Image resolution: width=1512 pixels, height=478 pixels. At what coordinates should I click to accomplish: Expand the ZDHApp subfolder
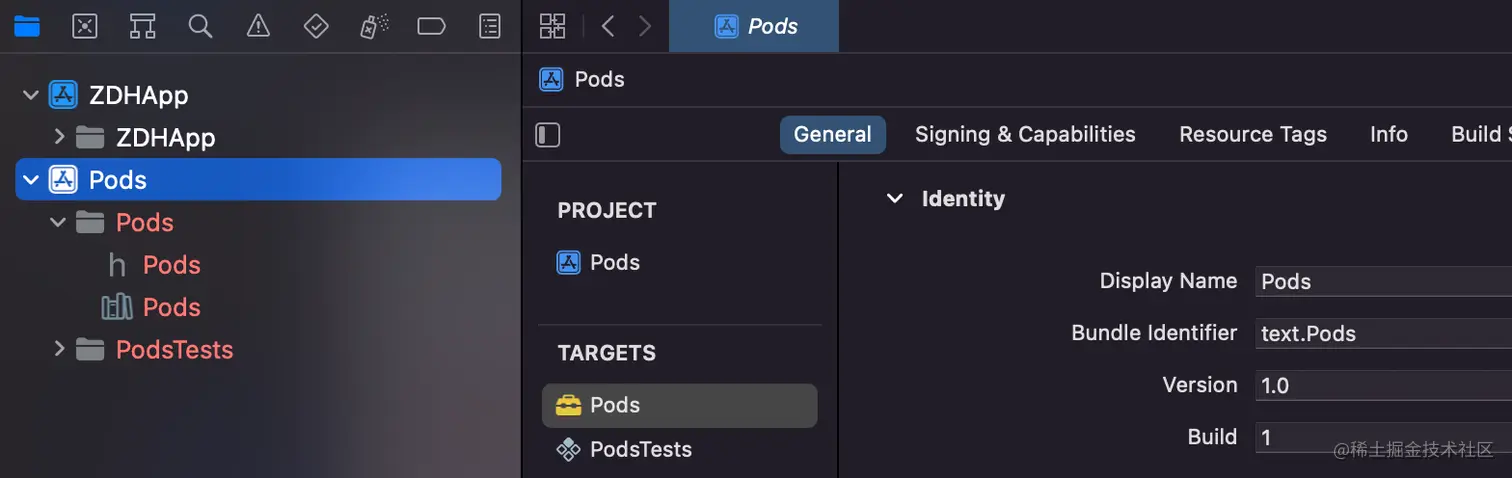coord(59,137)
